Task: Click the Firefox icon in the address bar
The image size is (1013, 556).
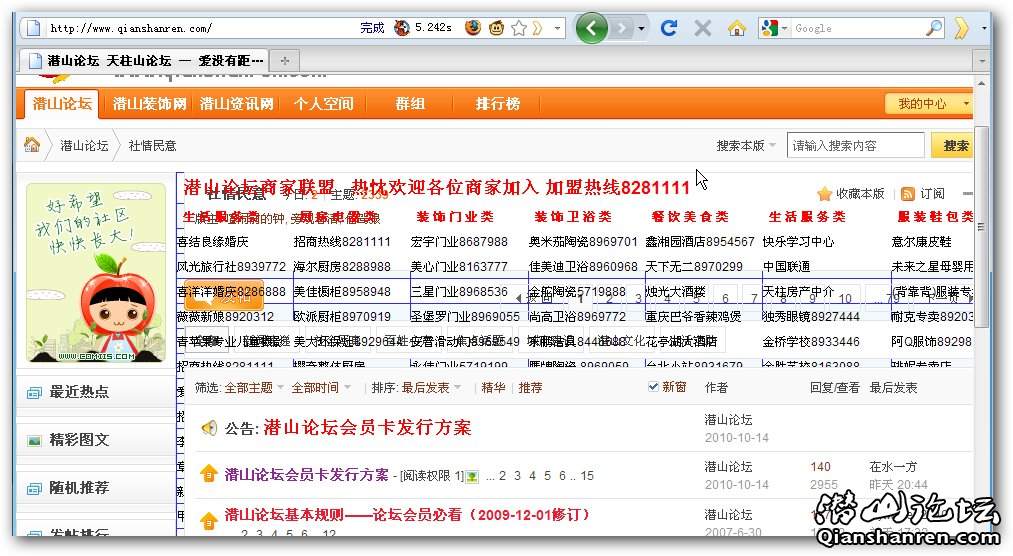Action: pyautogui.click(x=473, y=28)
